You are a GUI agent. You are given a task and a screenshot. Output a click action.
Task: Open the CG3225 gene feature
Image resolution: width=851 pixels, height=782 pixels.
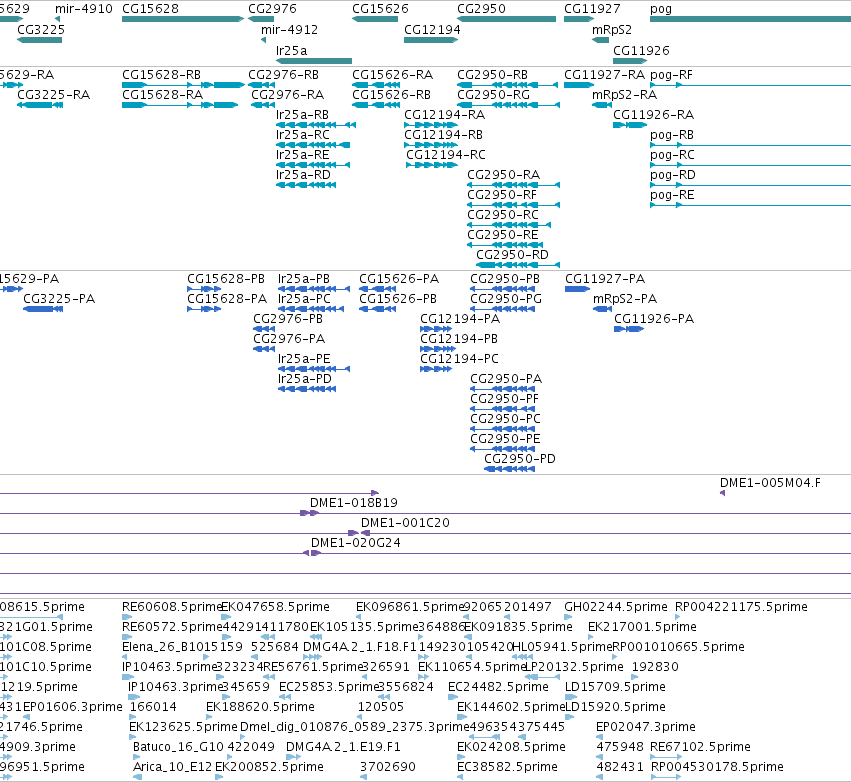pos(40,40)
